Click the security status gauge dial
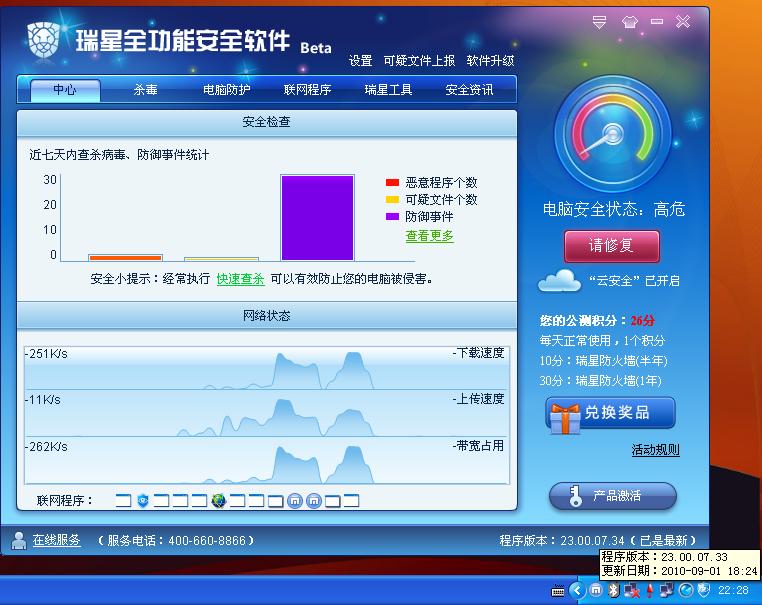Image resolution: width=762 pixels, height=605 pixels. click(x=612, y=135)
